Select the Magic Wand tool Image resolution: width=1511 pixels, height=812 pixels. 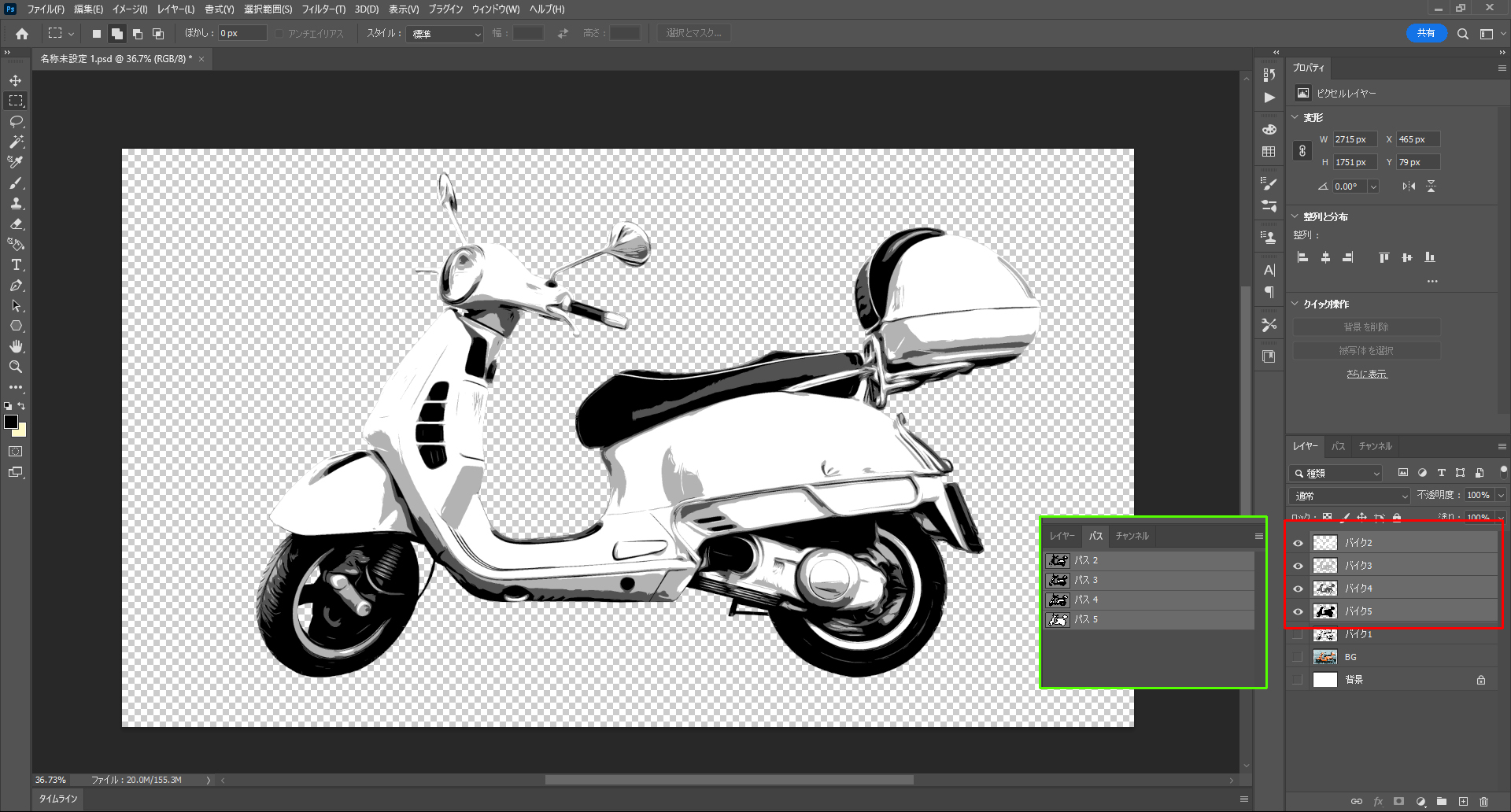click(16, 142)
